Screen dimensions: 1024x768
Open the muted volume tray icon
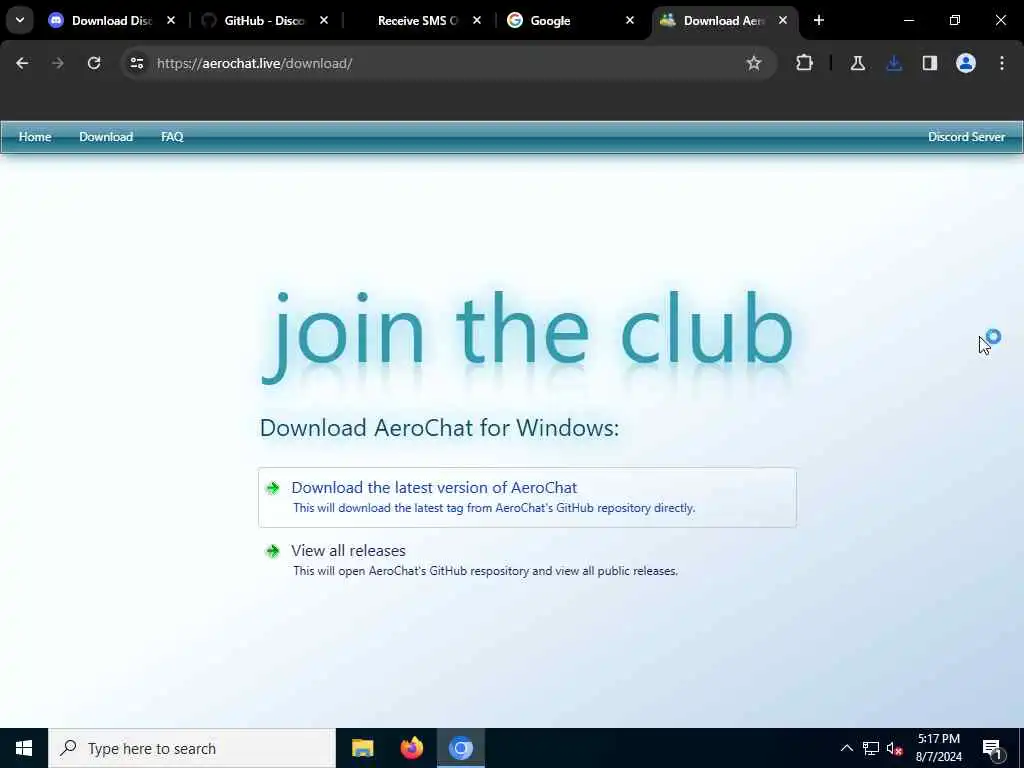tap(894, 748)
